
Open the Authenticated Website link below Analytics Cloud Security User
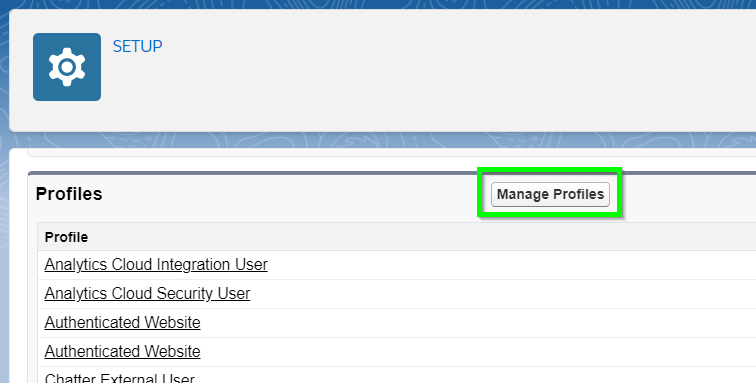point(122,322)
